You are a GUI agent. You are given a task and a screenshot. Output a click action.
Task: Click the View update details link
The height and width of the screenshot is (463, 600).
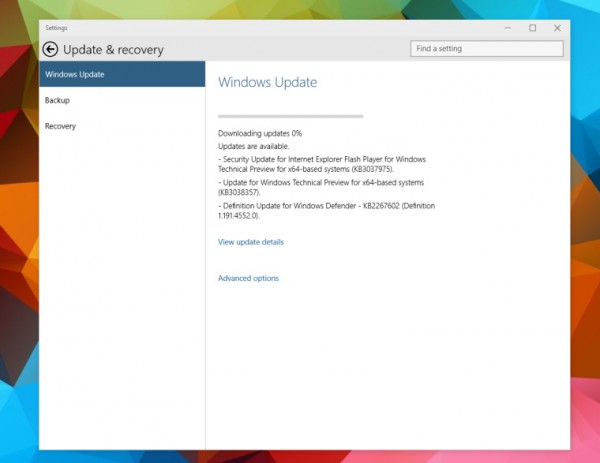[251, 242]
